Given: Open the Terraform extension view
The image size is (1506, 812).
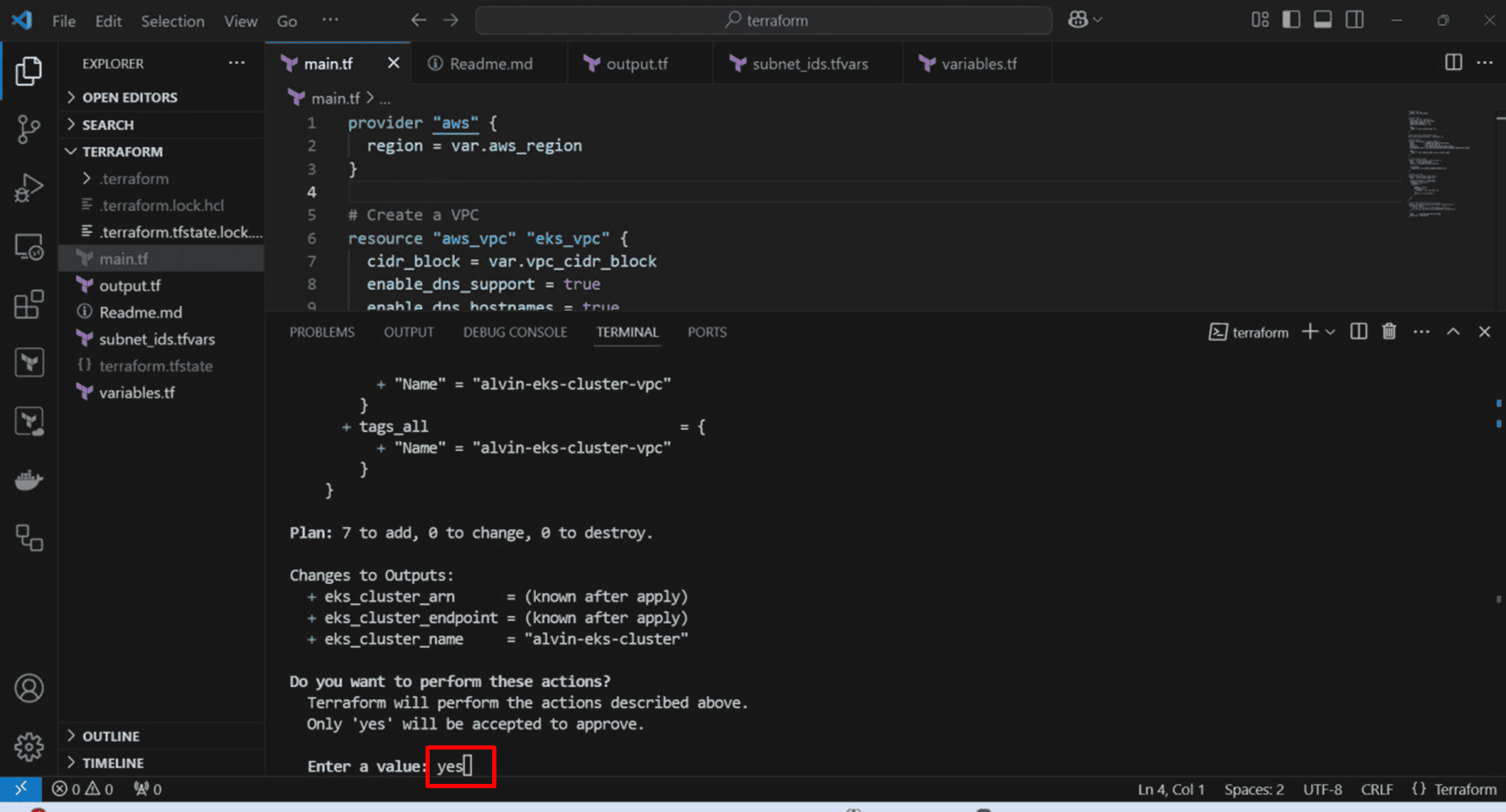Looking at the screenshot, I should coord(29,363).
